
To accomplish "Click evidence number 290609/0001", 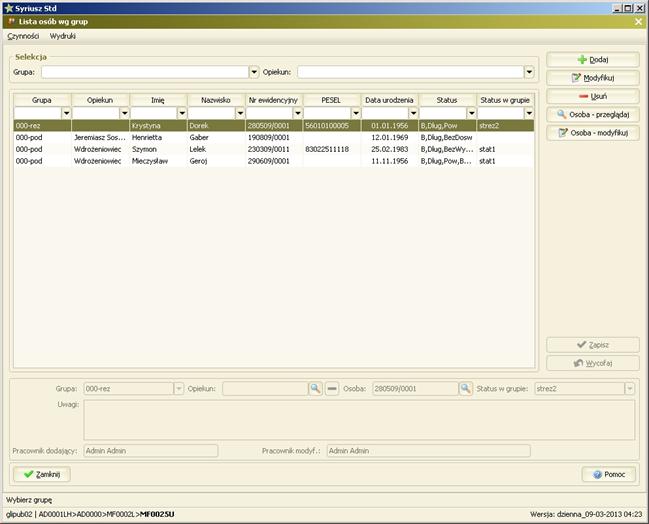I will [269, 161].
